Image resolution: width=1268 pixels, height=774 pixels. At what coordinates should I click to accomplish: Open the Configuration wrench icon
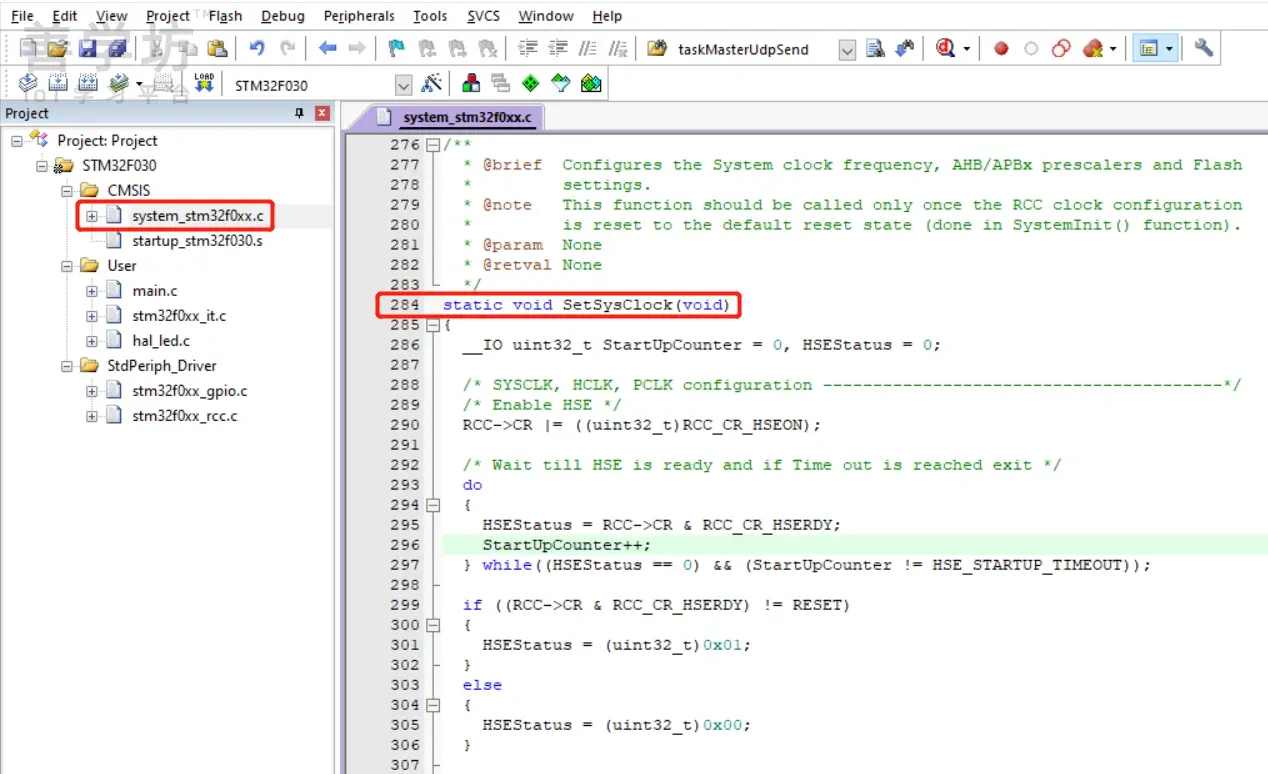pyautogui.click(x=1203, y=48)
